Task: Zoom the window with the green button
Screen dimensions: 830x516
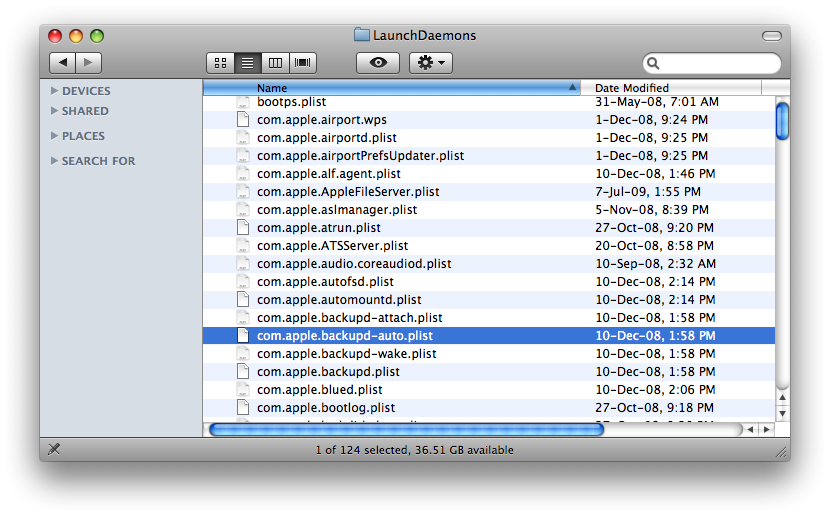Action: pyautogui.click(x=97, y=36)
